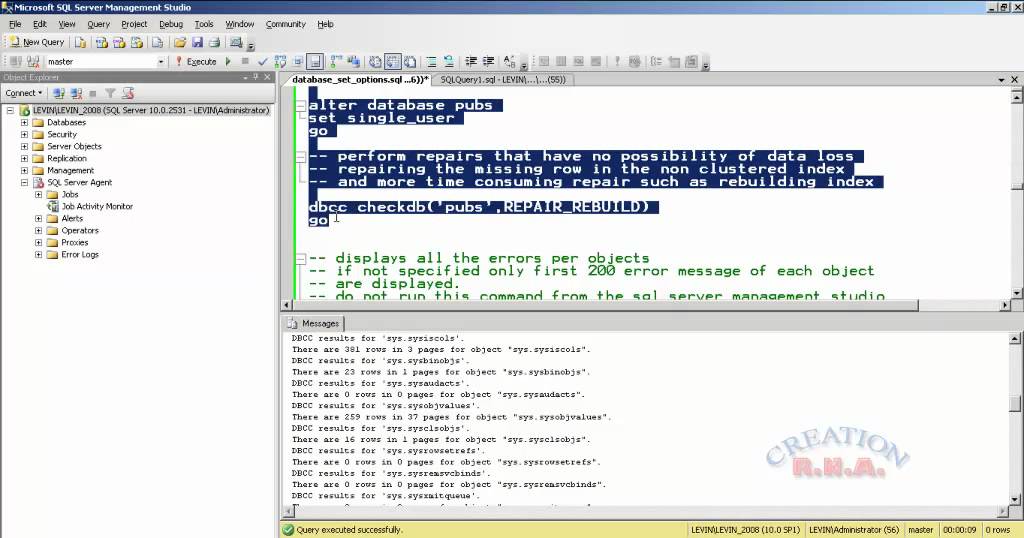Open the Query Options icon
The image size is (1024, 538).
coord(298,61)
